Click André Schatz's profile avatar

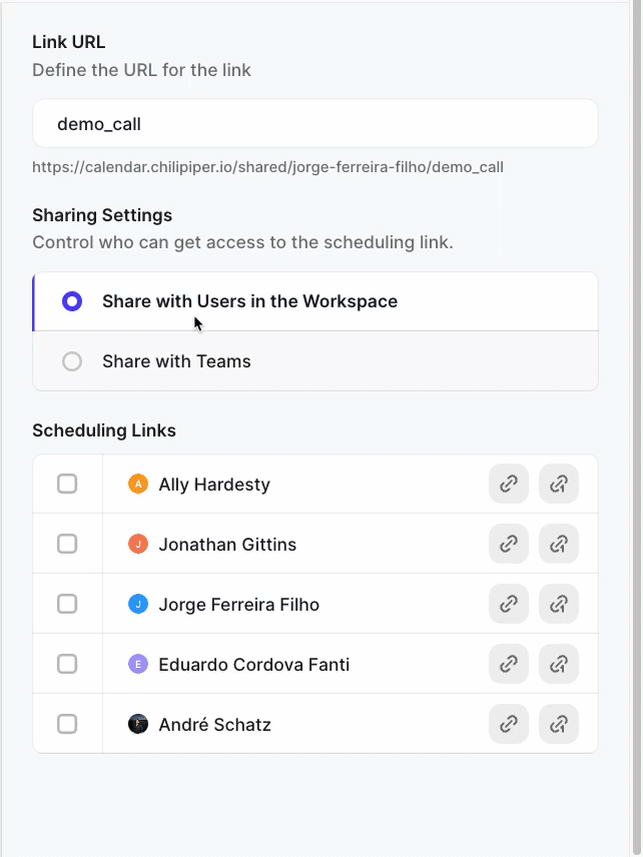138,724
